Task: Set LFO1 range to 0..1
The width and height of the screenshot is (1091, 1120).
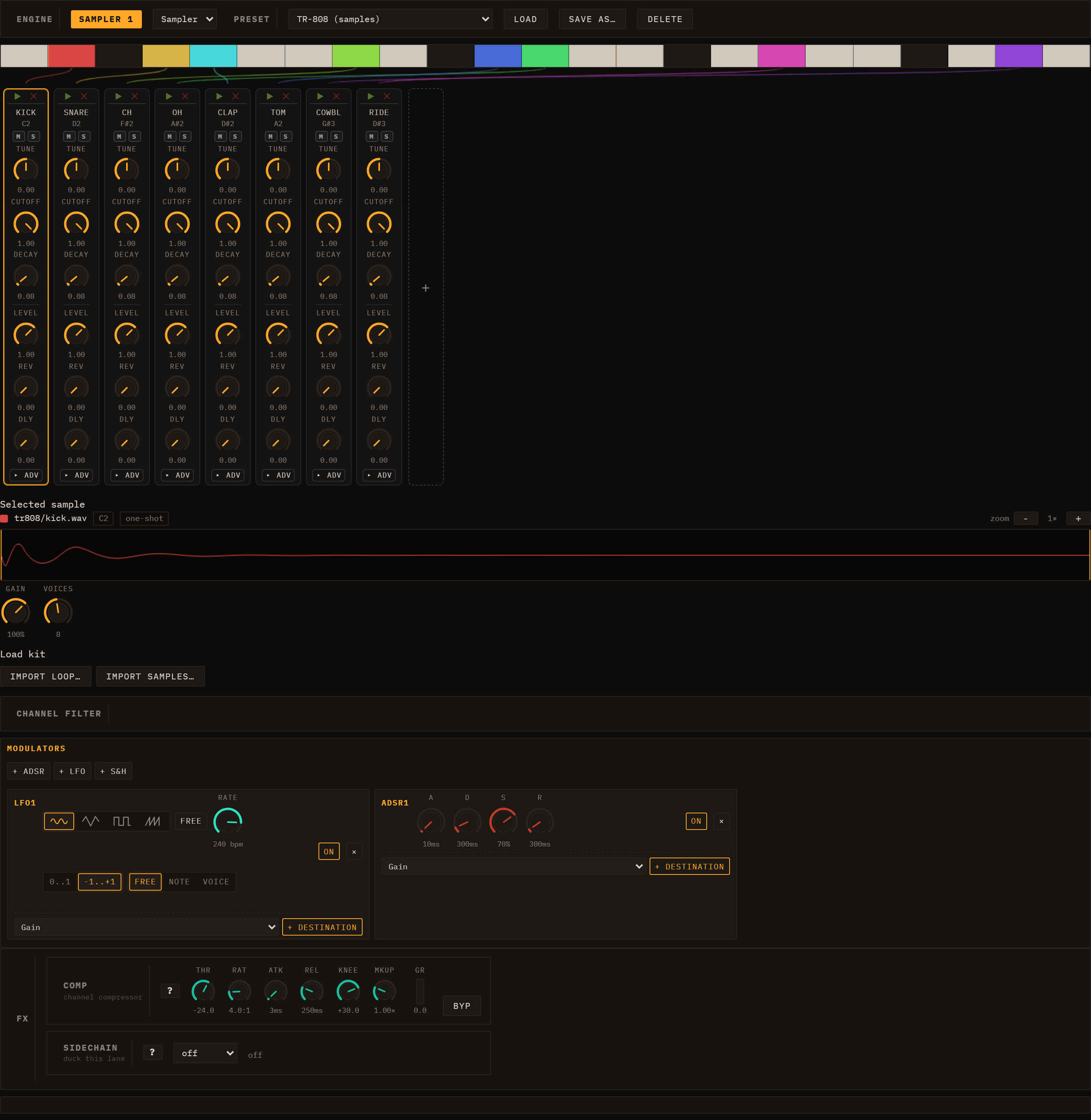Action: coord(60,882)
